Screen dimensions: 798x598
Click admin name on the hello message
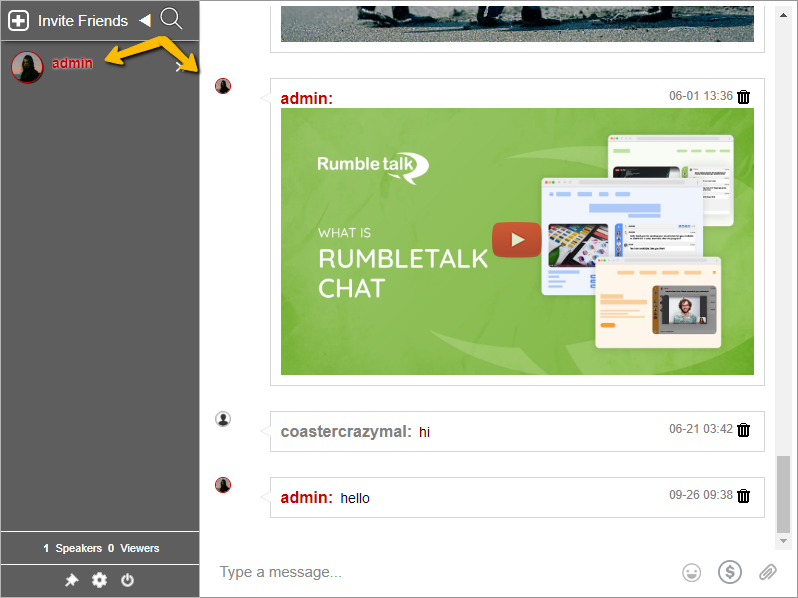(x=306, y=497)
